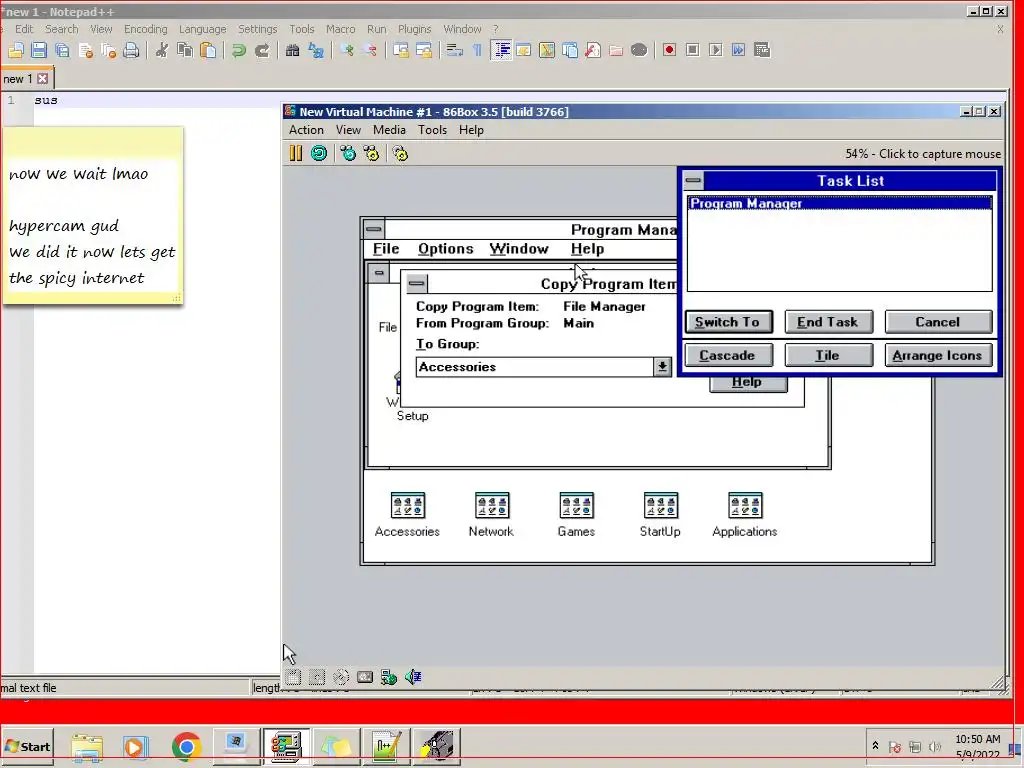
Task: Click Cancel in the Task List
Action: pyautogui.click(x=938, y=322)
